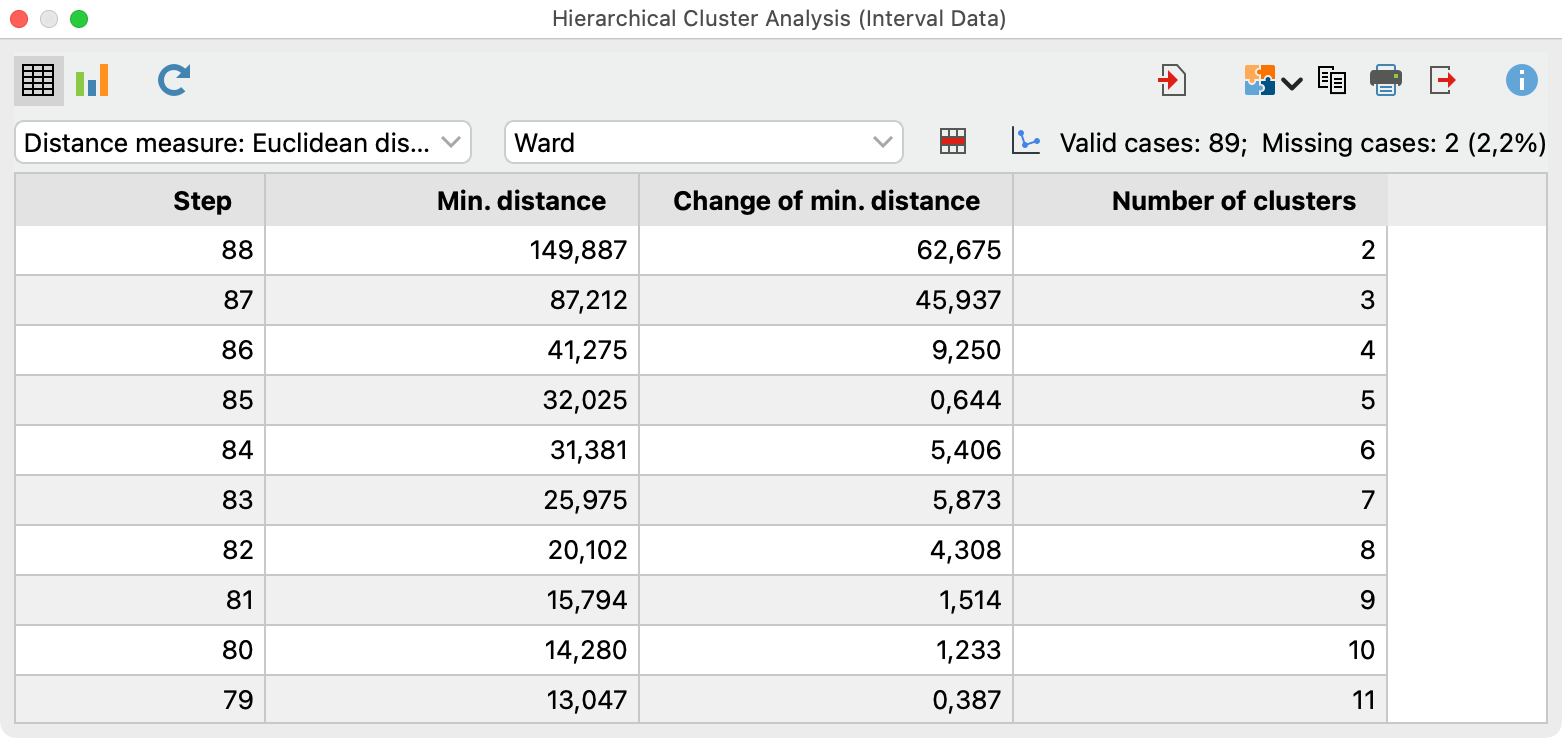Open the Ward linkage method dropdown
Viewport: 1562px width, 738px height.
[x=703, y=142]
